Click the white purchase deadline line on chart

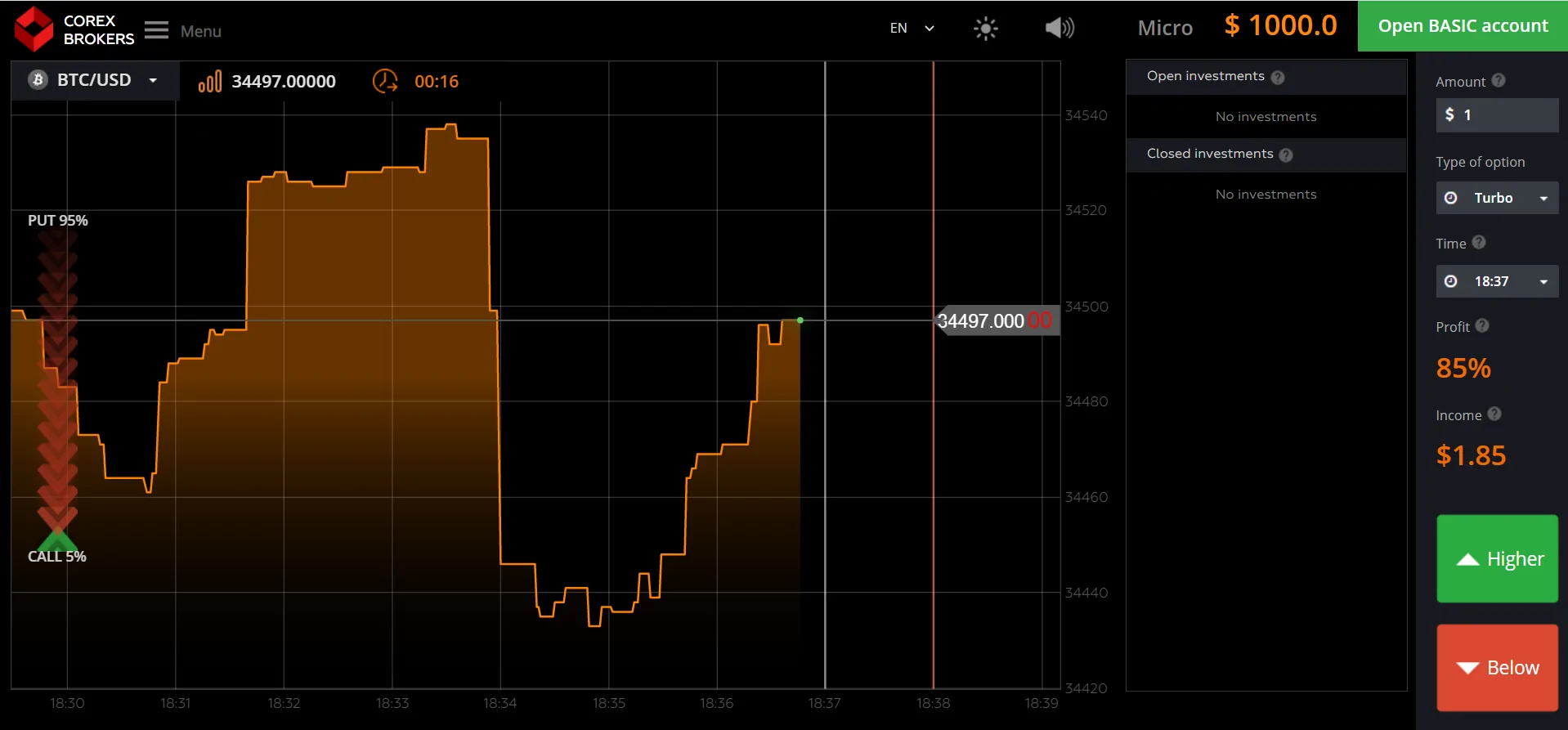(825, 374)
